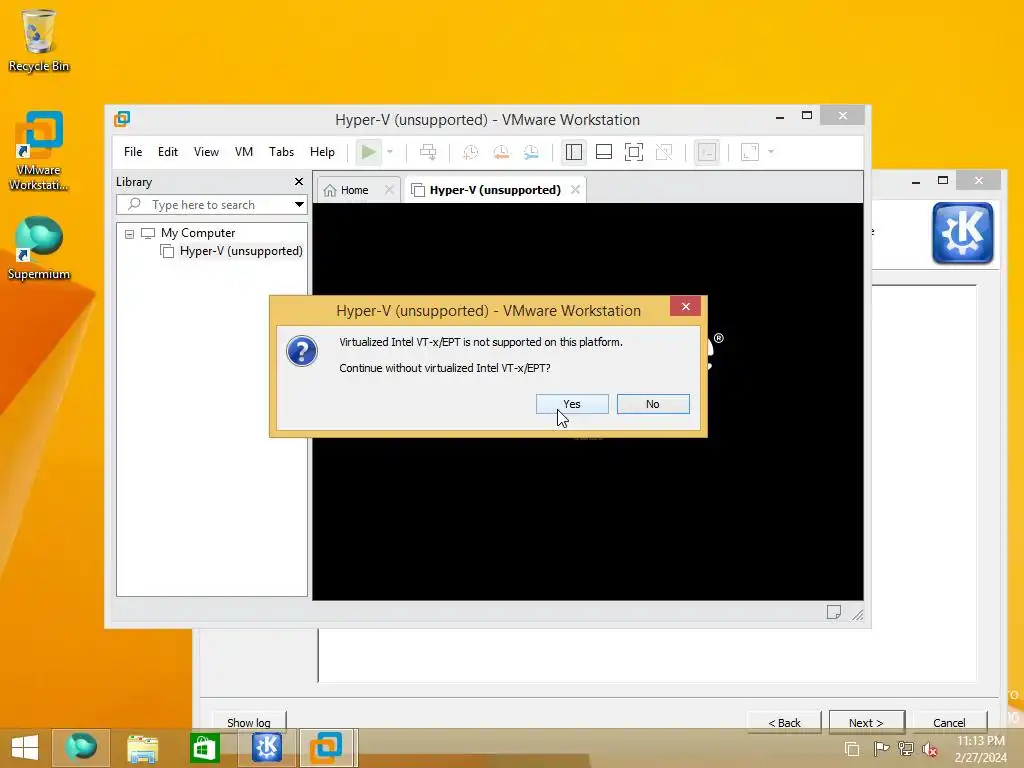This screenshot has height=768, width=1024.
Task: Open the stretch guest dropdown arrow
Action: tap(771, 152)
